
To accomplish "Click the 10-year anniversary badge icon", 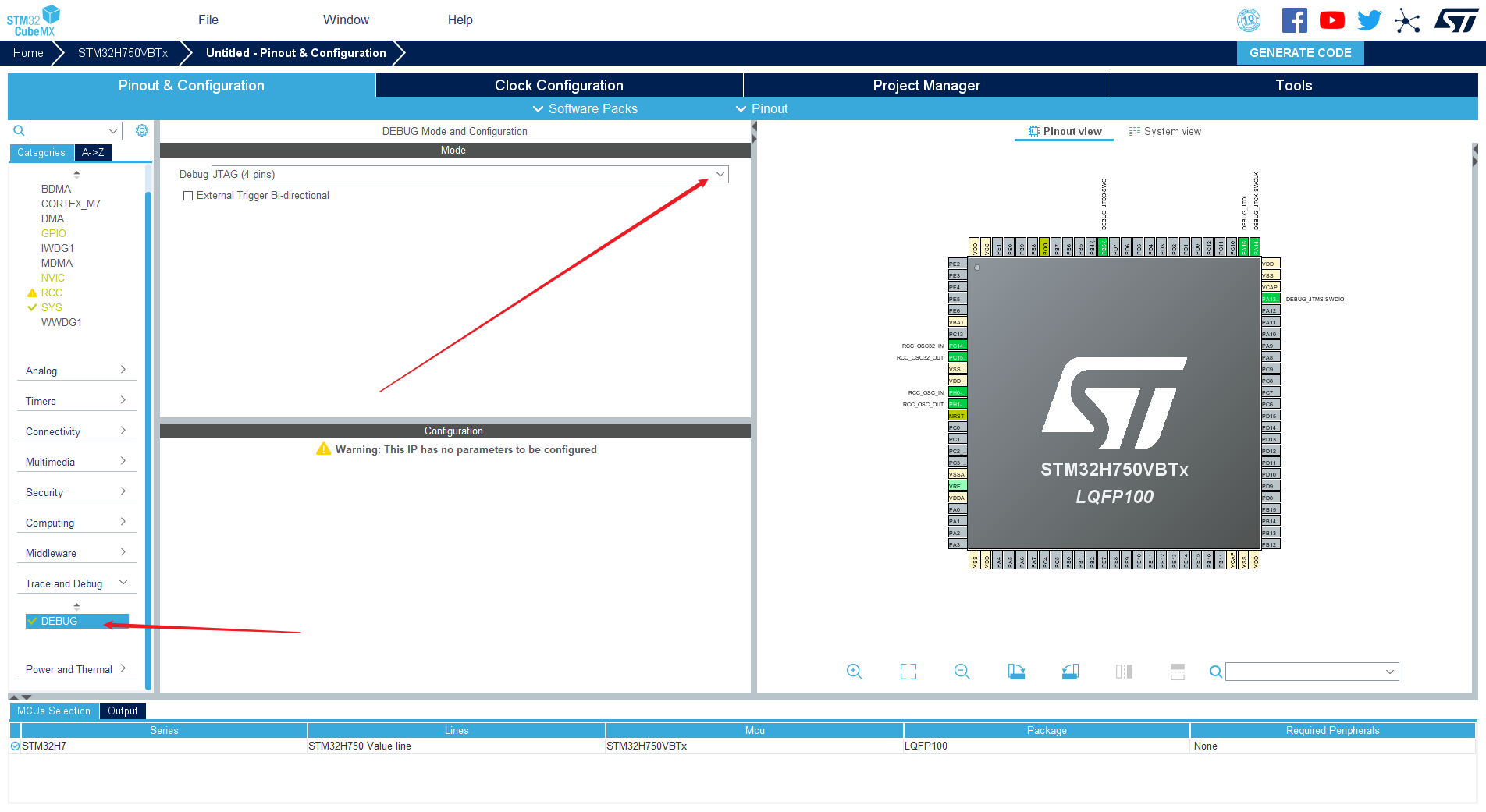I will (x=1249, y=20).
